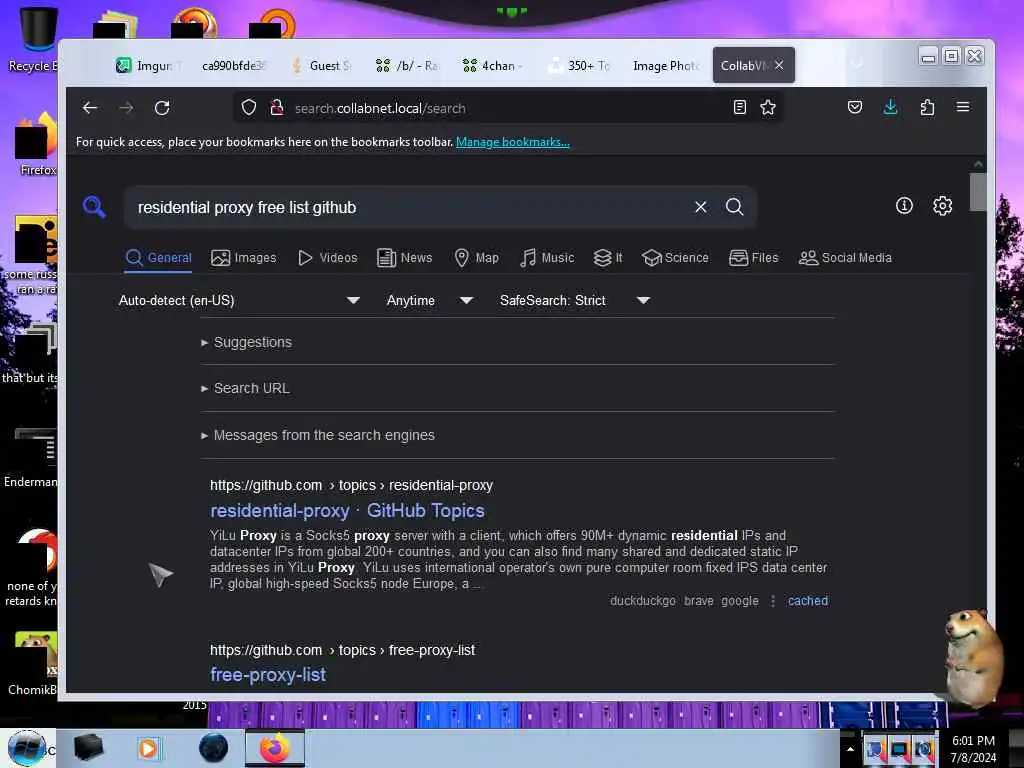Show hidden tray icons arrow

(x=850, y=750)
